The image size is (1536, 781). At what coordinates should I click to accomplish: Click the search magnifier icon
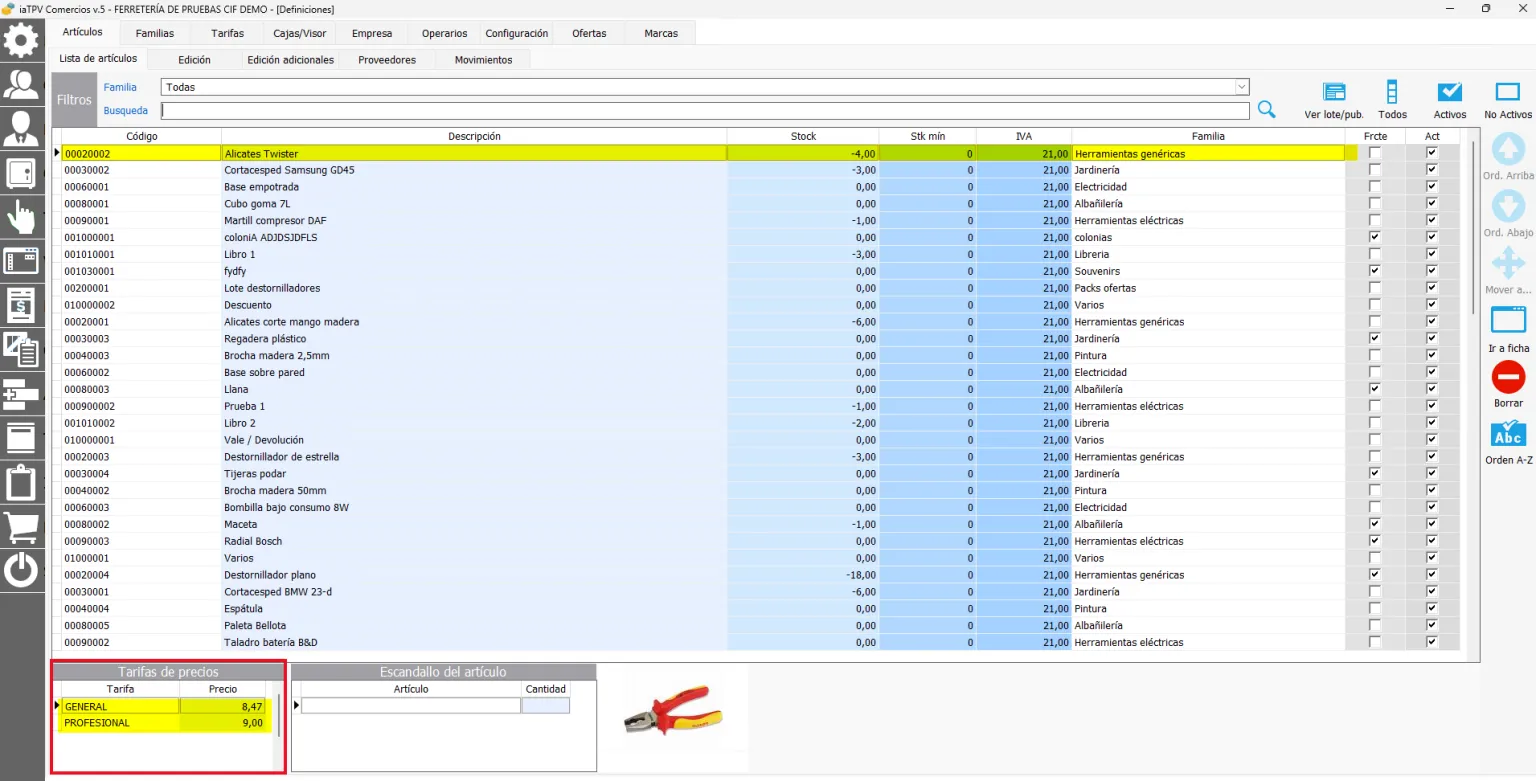click(1267, 110)
